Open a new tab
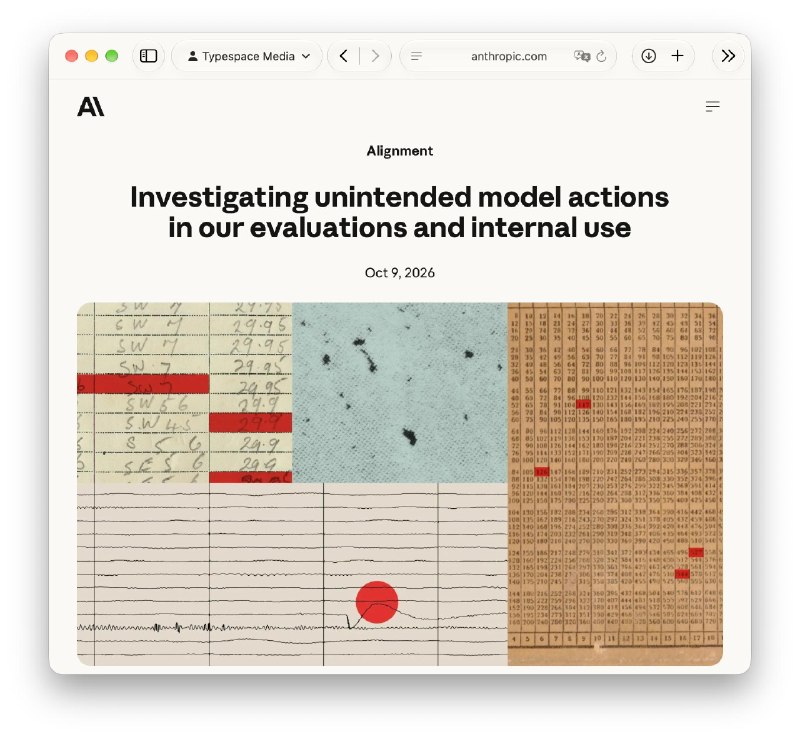 click(x=678, y=56)
